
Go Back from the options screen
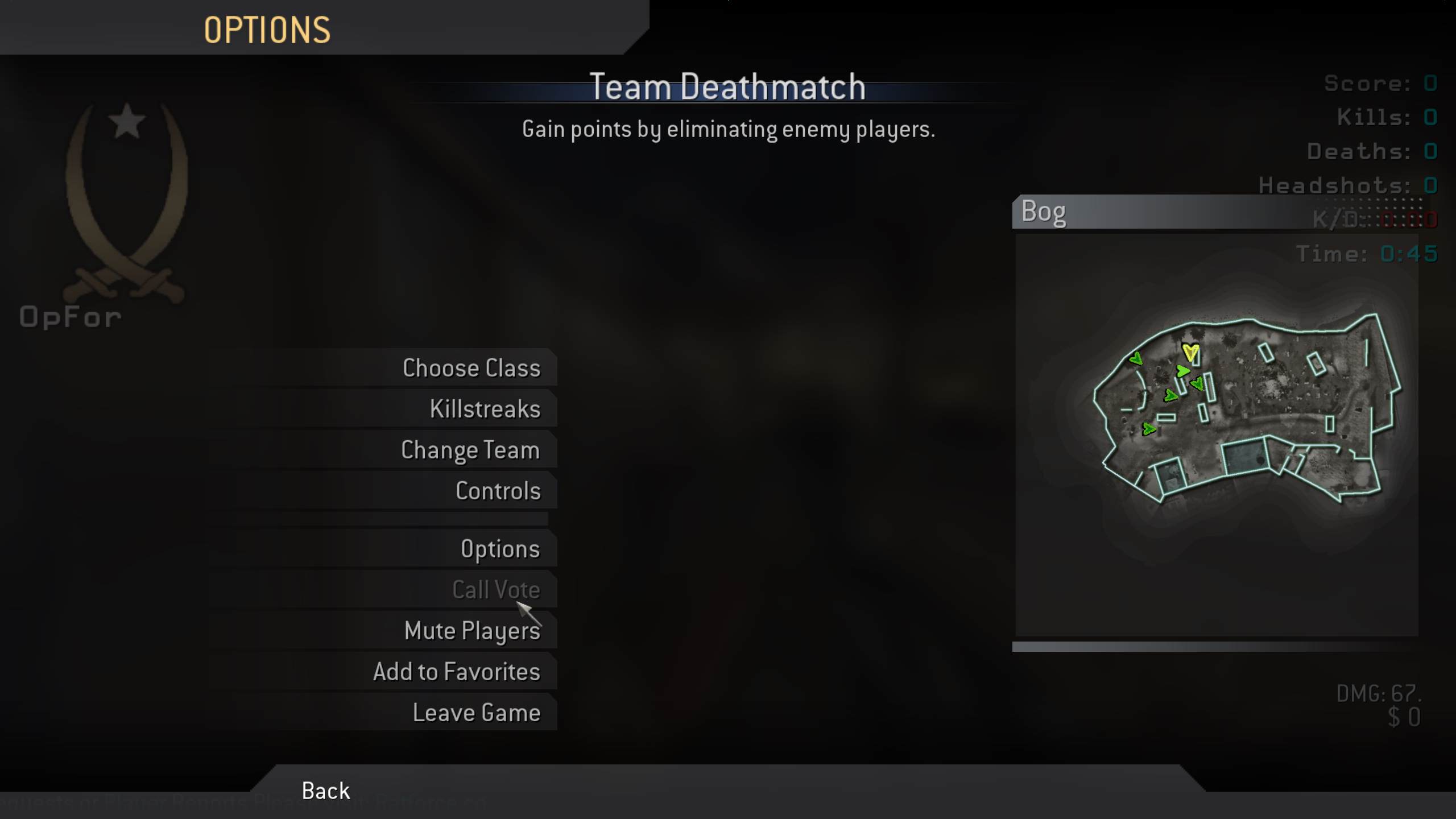tap(325, 791)
